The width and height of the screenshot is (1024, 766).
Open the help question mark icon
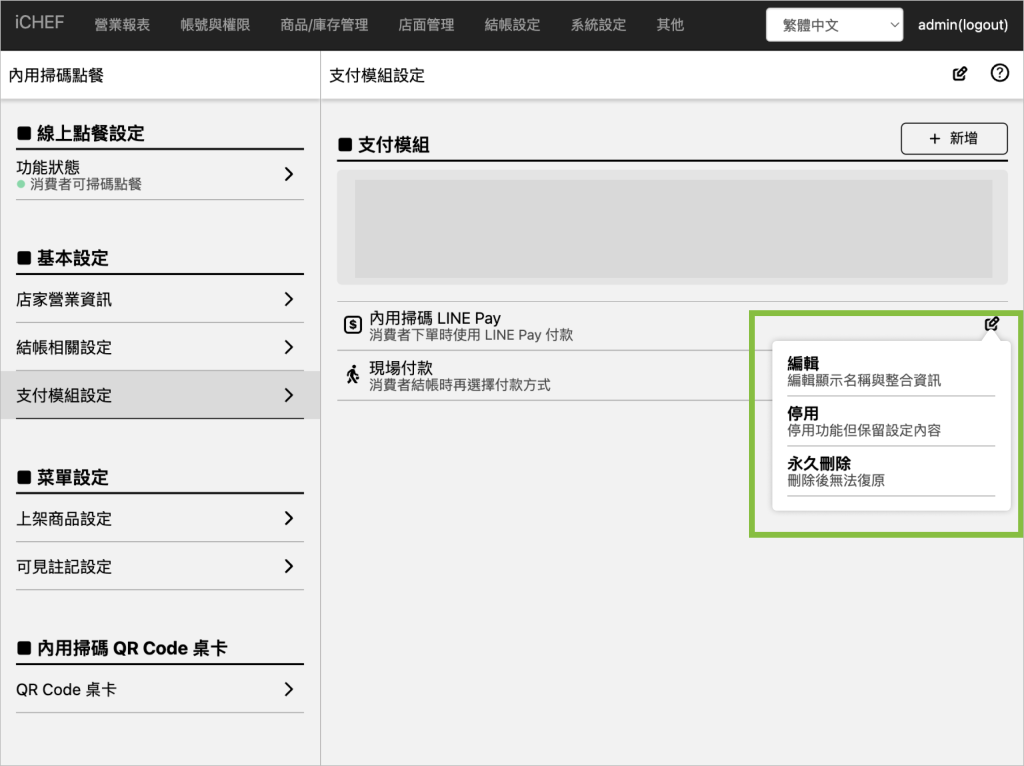(999, 74)
